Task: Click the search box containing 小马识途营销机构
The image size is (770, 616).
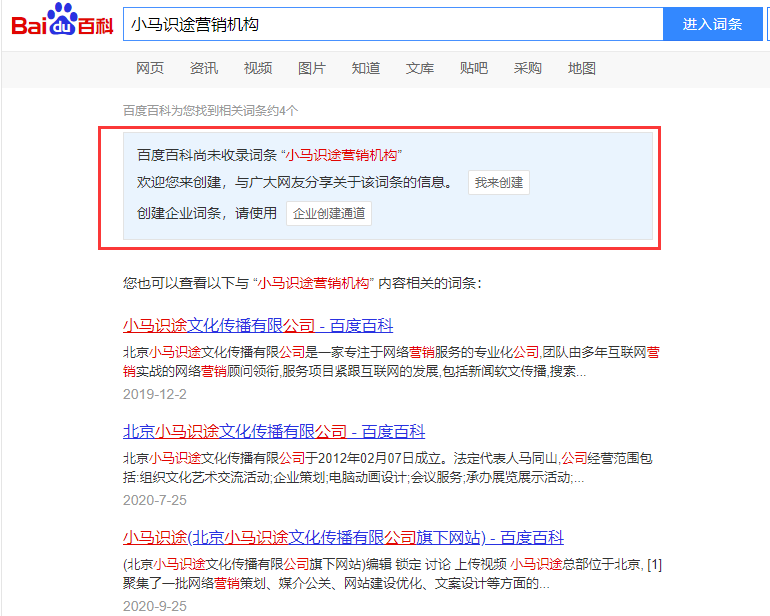Action: 393,24
